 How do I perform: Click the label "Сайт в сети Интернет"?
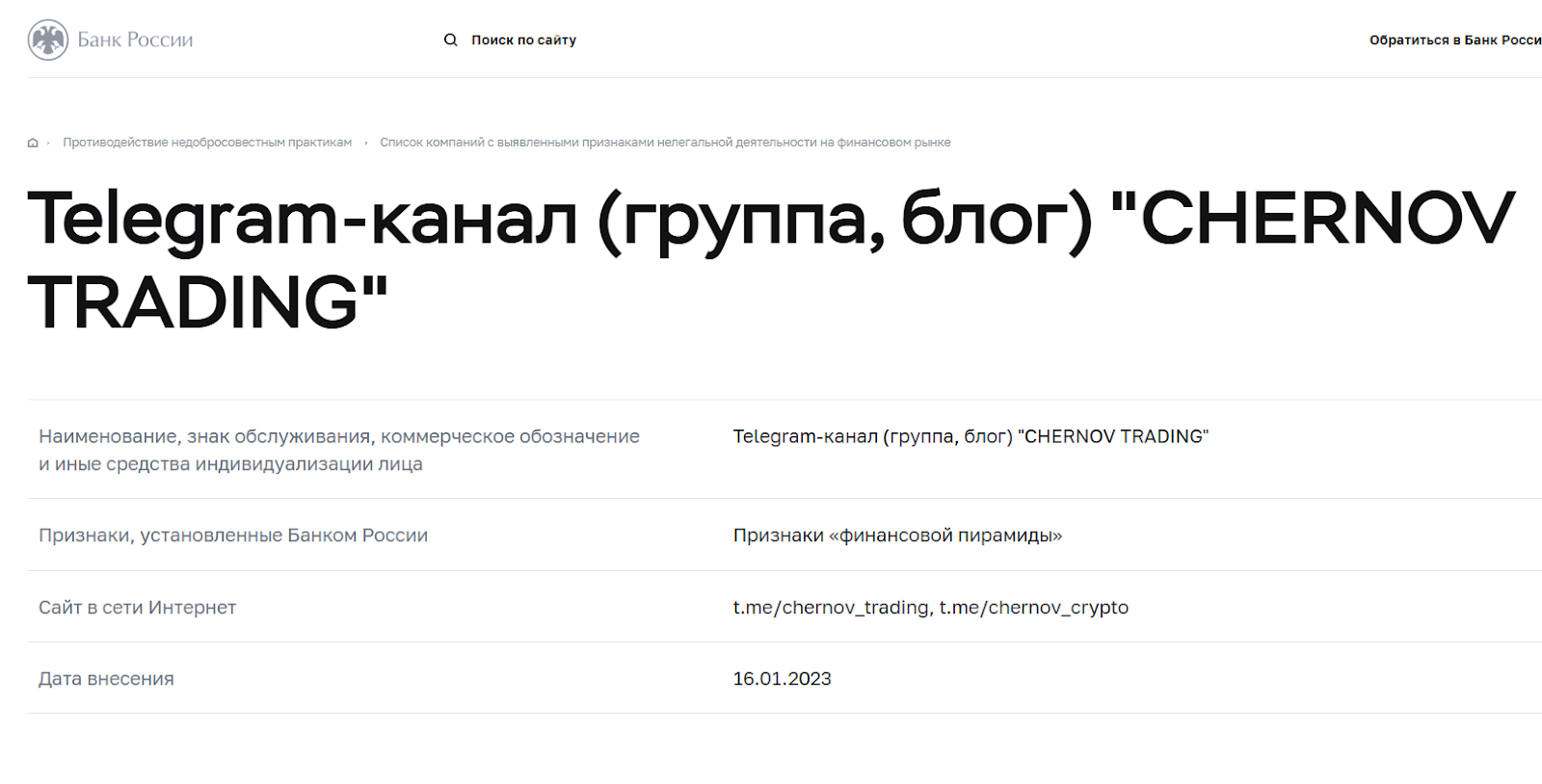[x=137, y=608]
